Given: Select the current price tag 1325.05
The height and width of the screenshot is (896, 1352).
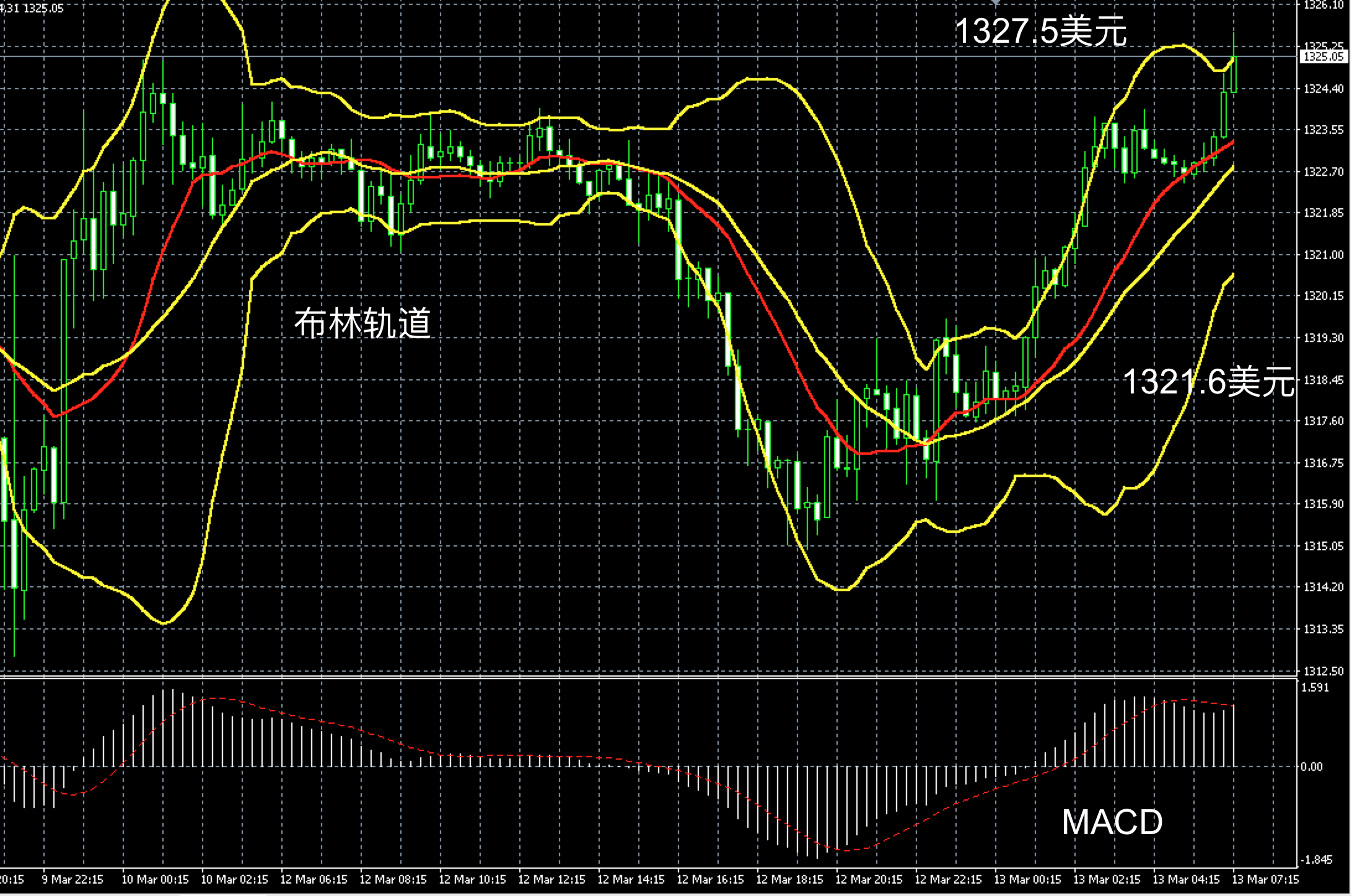Looking at the screenshot, I should point(1323,57).
